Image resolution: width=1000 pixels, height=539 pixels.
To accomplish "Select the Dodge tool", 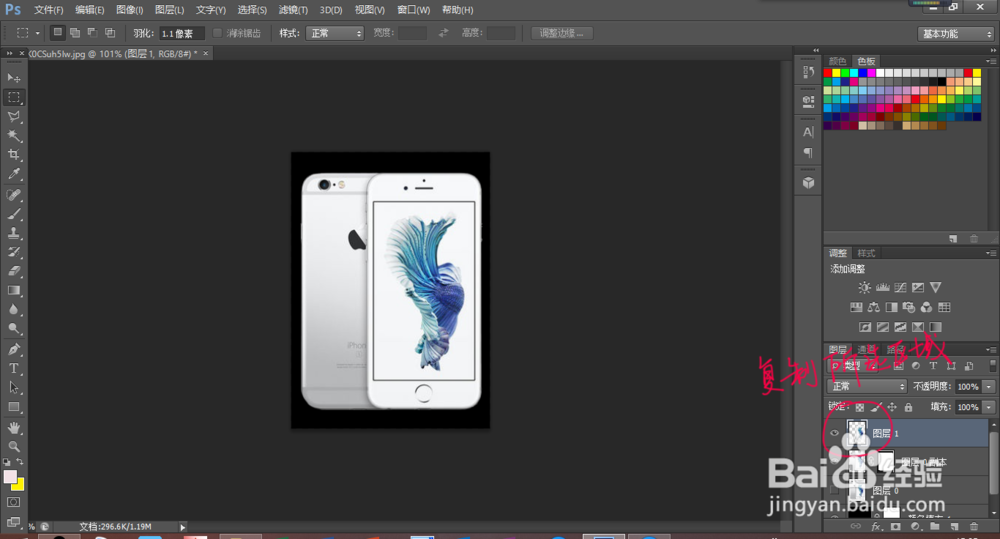I will [13, 329].
